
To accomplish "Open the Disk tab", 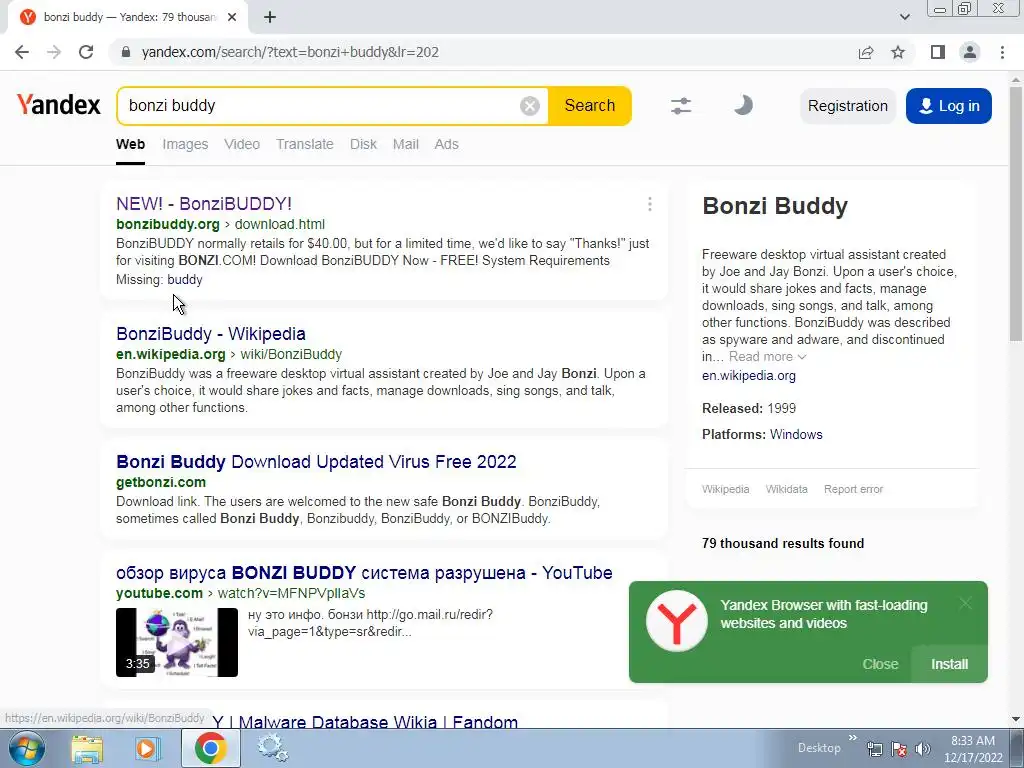I will point(364,144).
